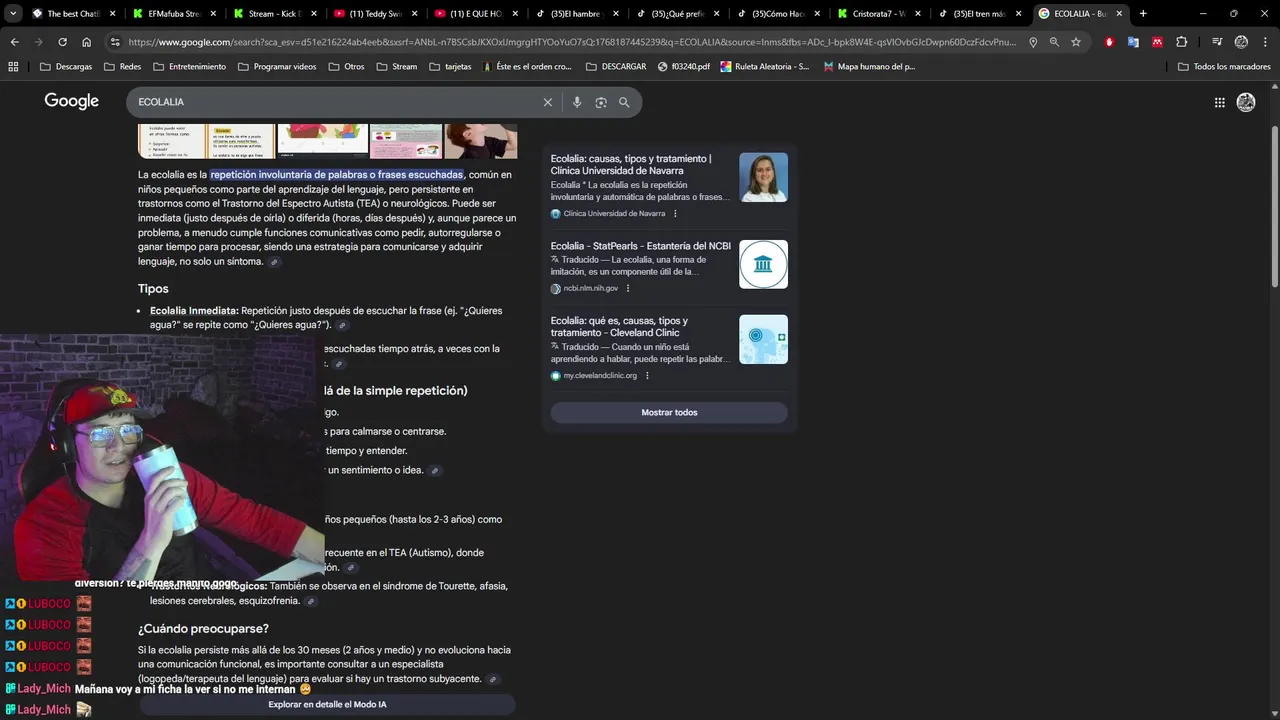Open the Chrome three-dot menu

1265,42
